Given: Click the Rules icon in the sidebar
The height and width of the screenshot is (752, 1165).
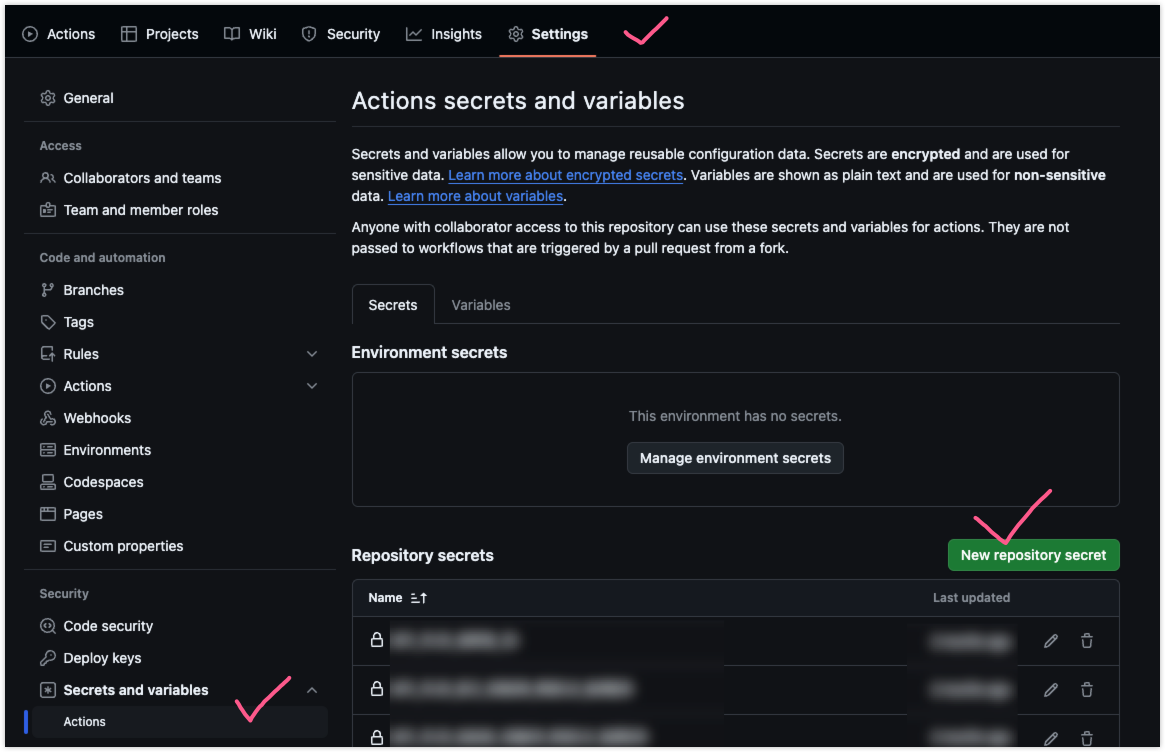Looking at the screenshot, I should pos(48,354).
